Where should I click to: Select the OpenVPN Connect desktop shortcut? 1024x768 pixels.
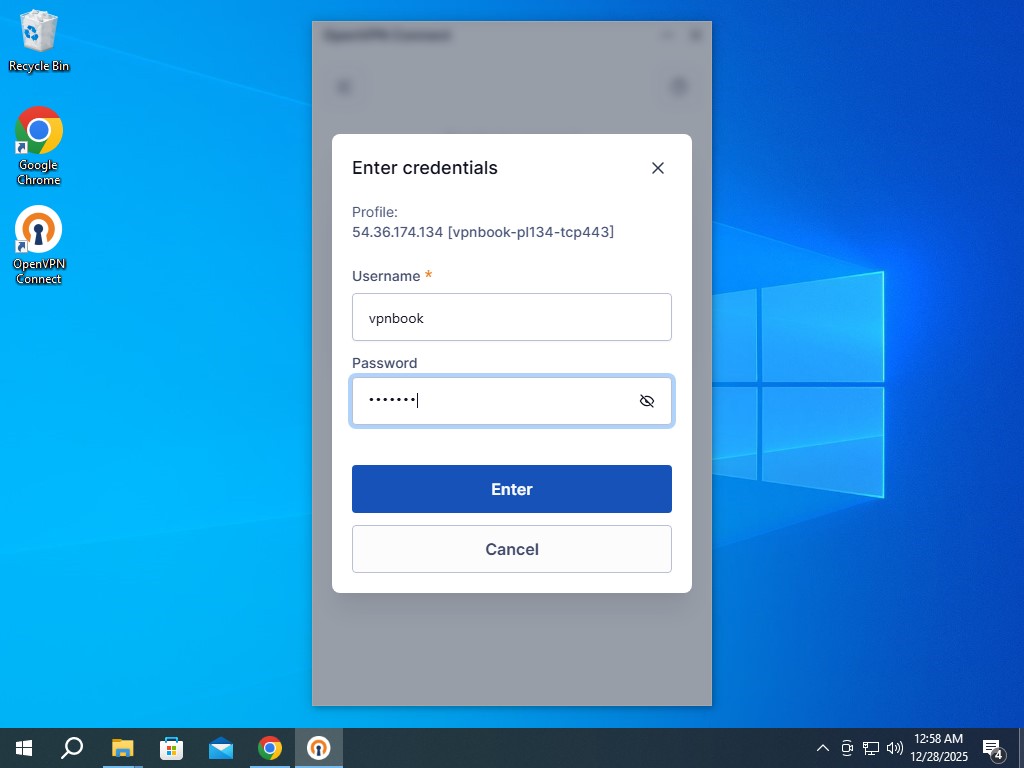(x=39, y=245)
